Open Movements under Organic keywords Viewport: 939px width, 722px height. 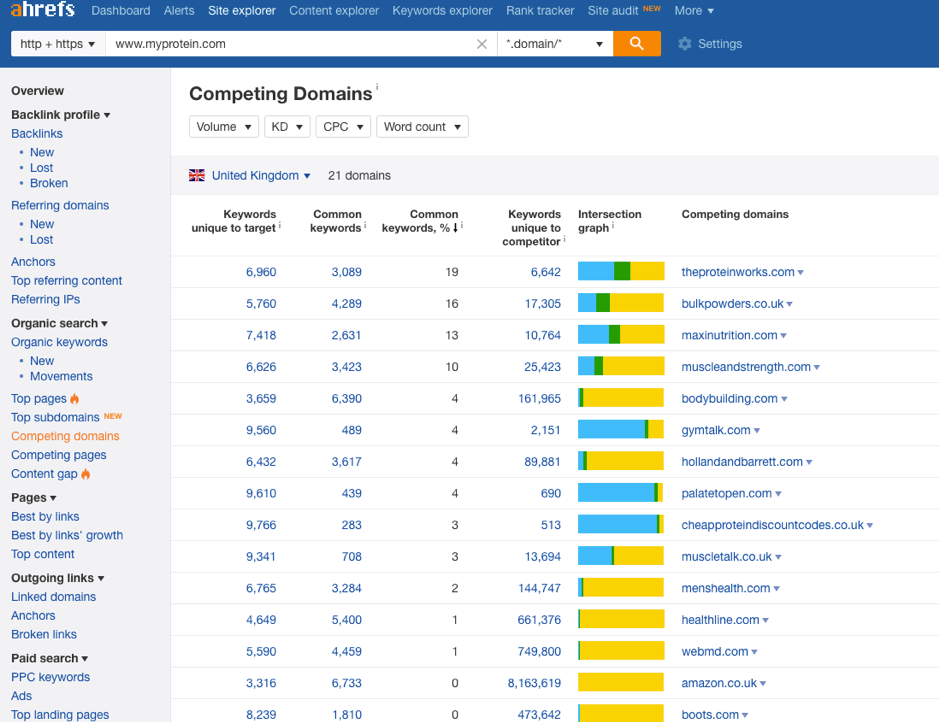coord(61,377)
